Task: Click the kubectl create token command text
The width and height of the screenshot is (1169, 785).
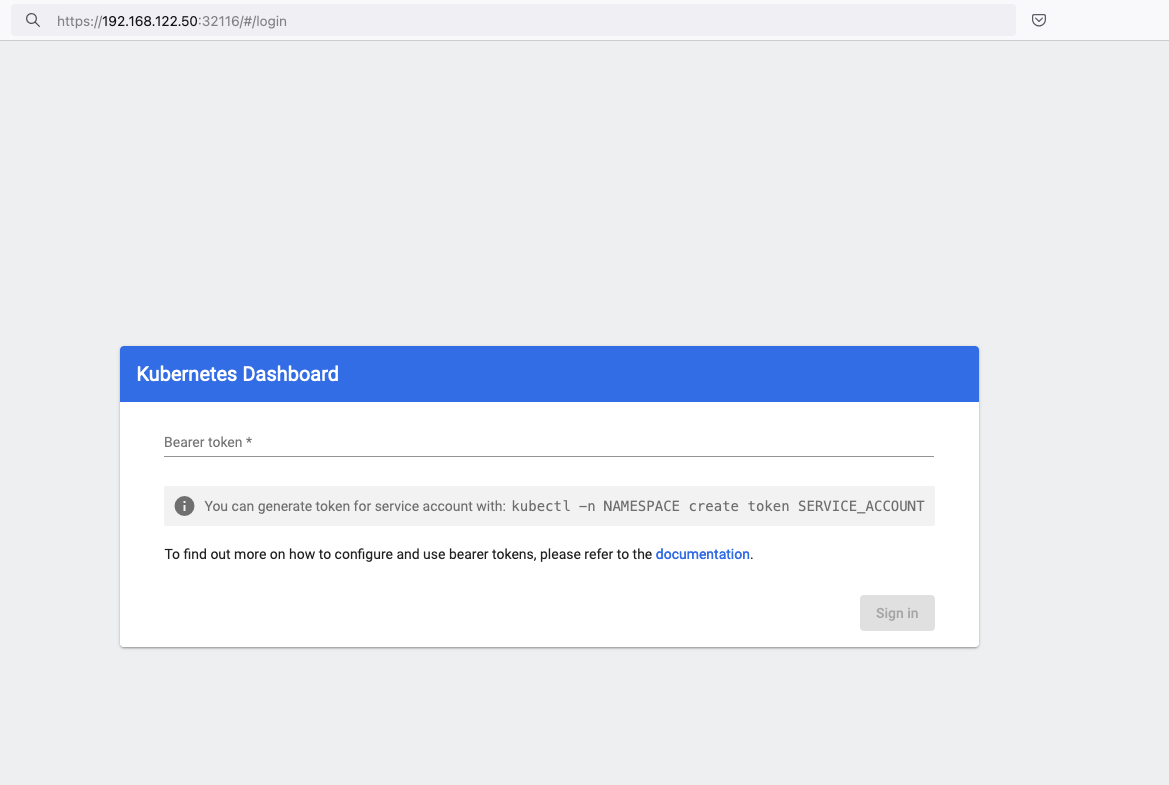Action: tap(718, 506)
